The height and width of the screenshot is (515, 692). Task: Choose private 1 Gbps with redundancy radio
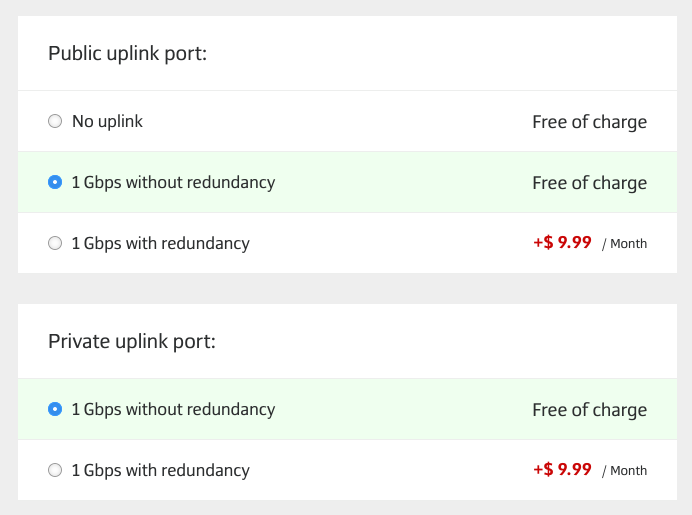(x=55, y=470)
